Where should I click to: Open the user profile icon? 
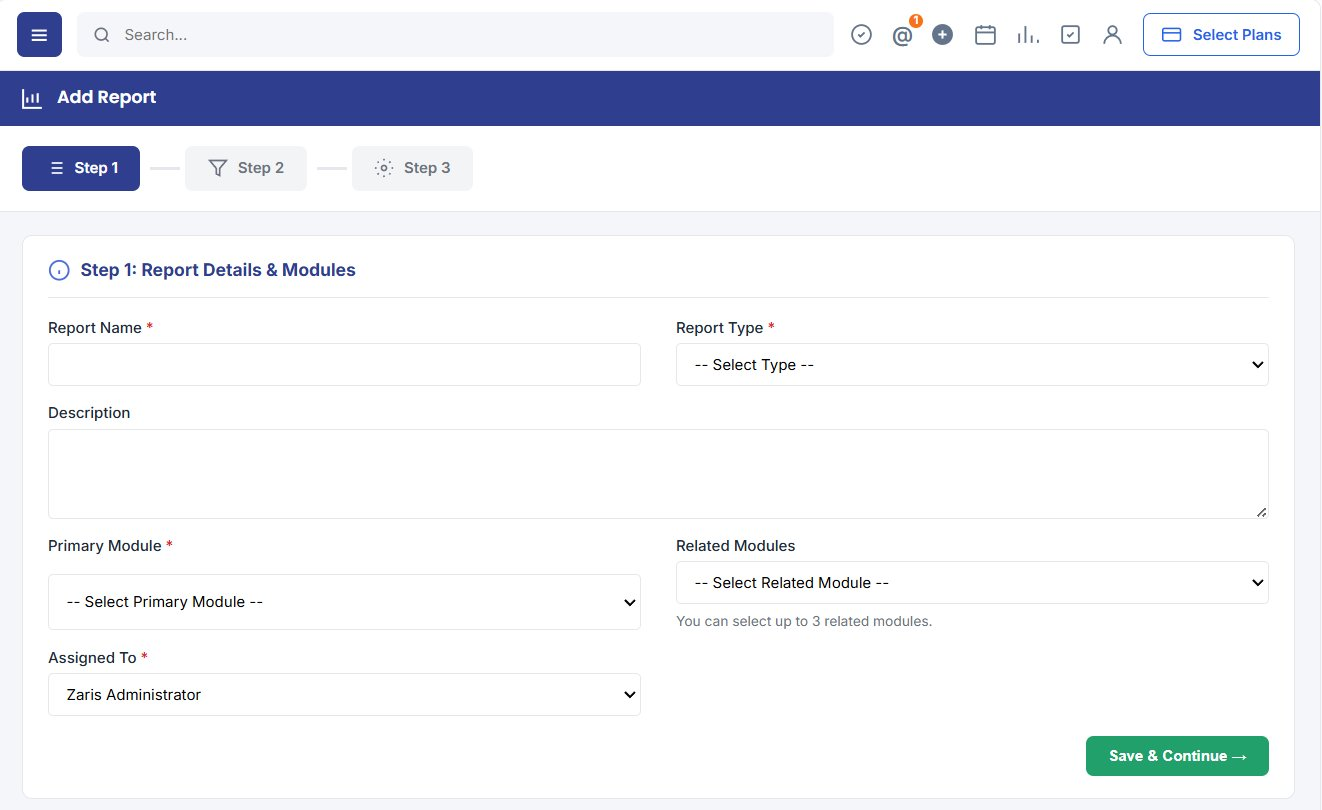click(1112, 35)
